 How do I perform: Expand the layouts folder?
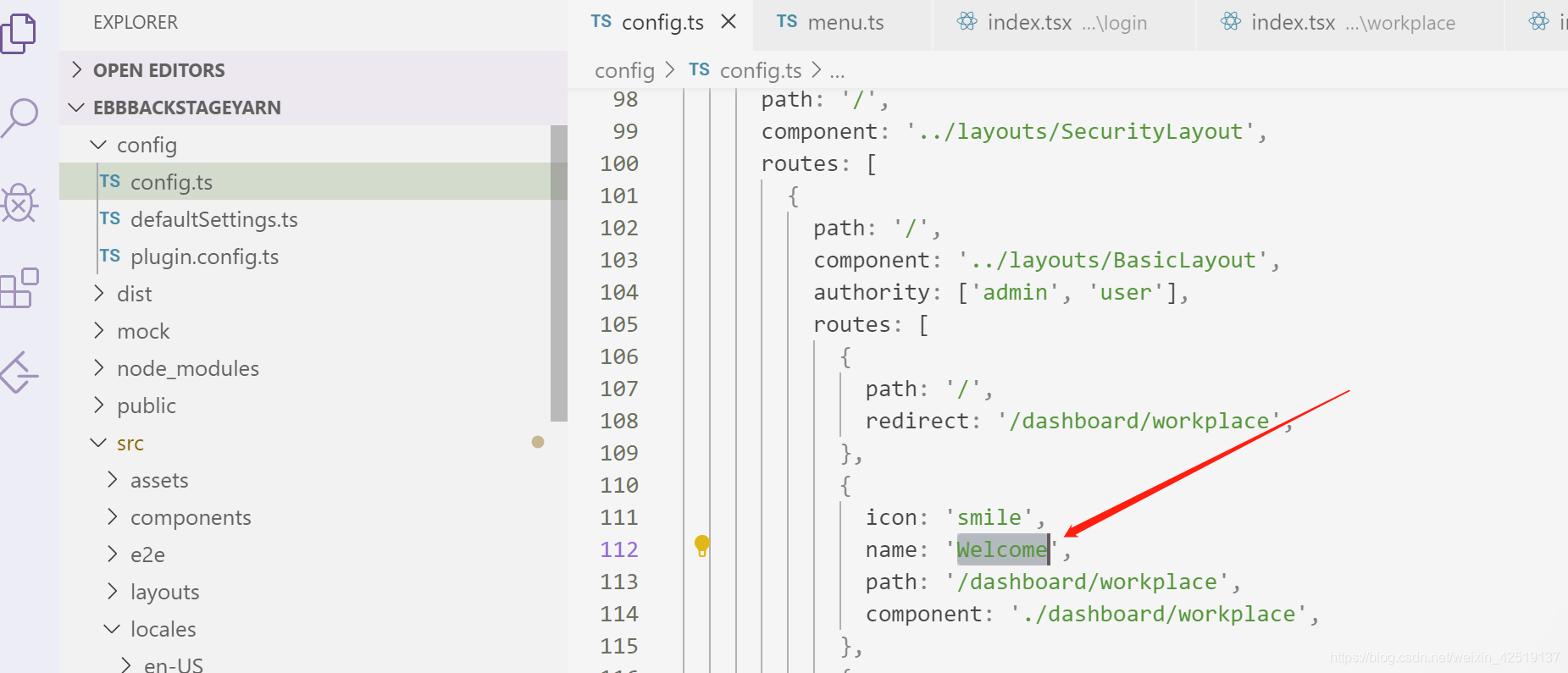tap(112, 592)
